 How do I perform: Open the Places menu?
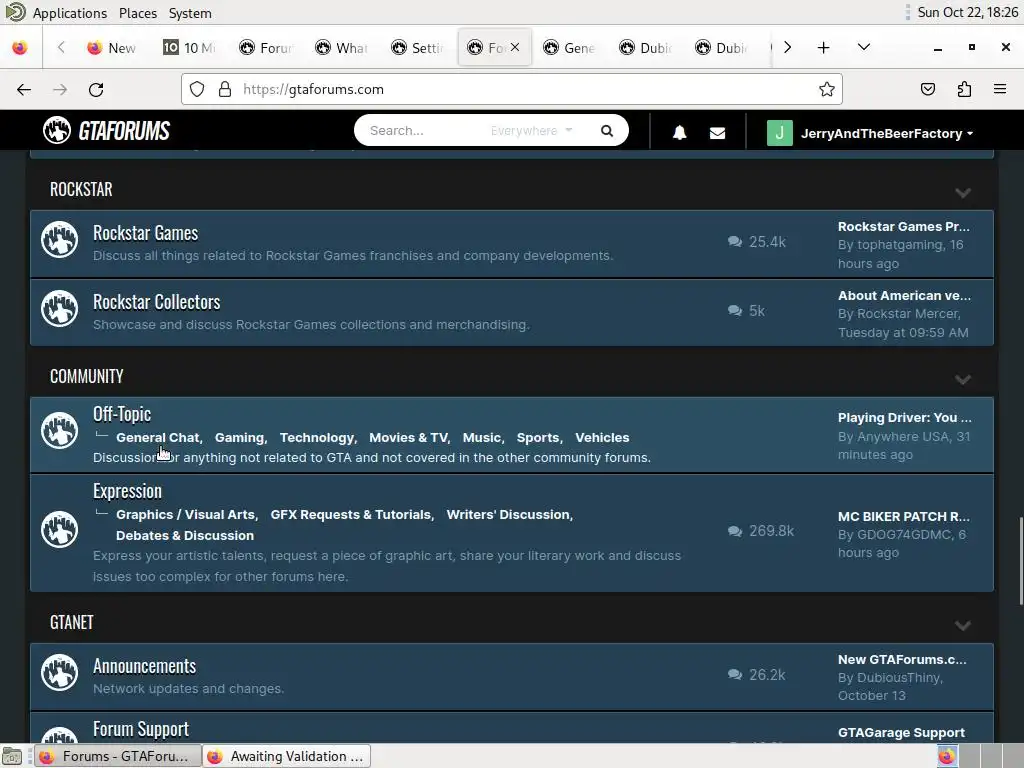click(x=138, y=13)
